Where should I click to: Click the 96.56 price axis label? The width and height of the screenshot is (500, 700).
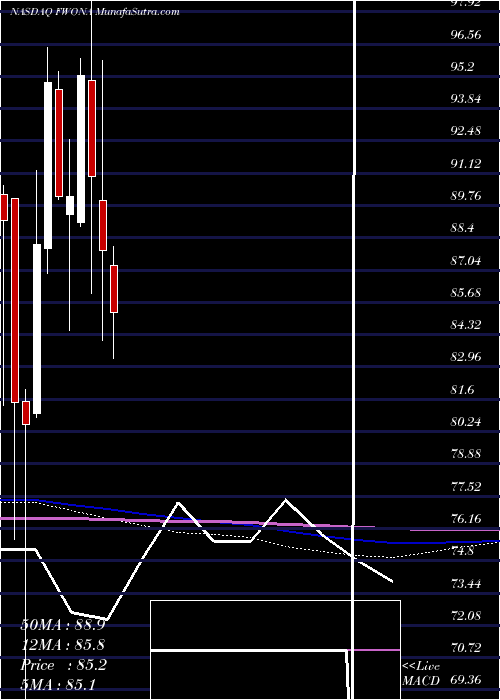tap(466, 35)
